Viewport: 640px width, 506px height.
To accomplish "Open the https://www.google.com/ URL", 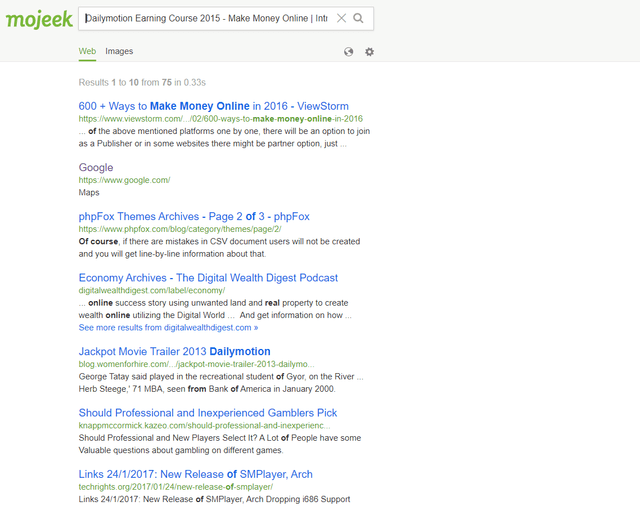I will point(124,180).
